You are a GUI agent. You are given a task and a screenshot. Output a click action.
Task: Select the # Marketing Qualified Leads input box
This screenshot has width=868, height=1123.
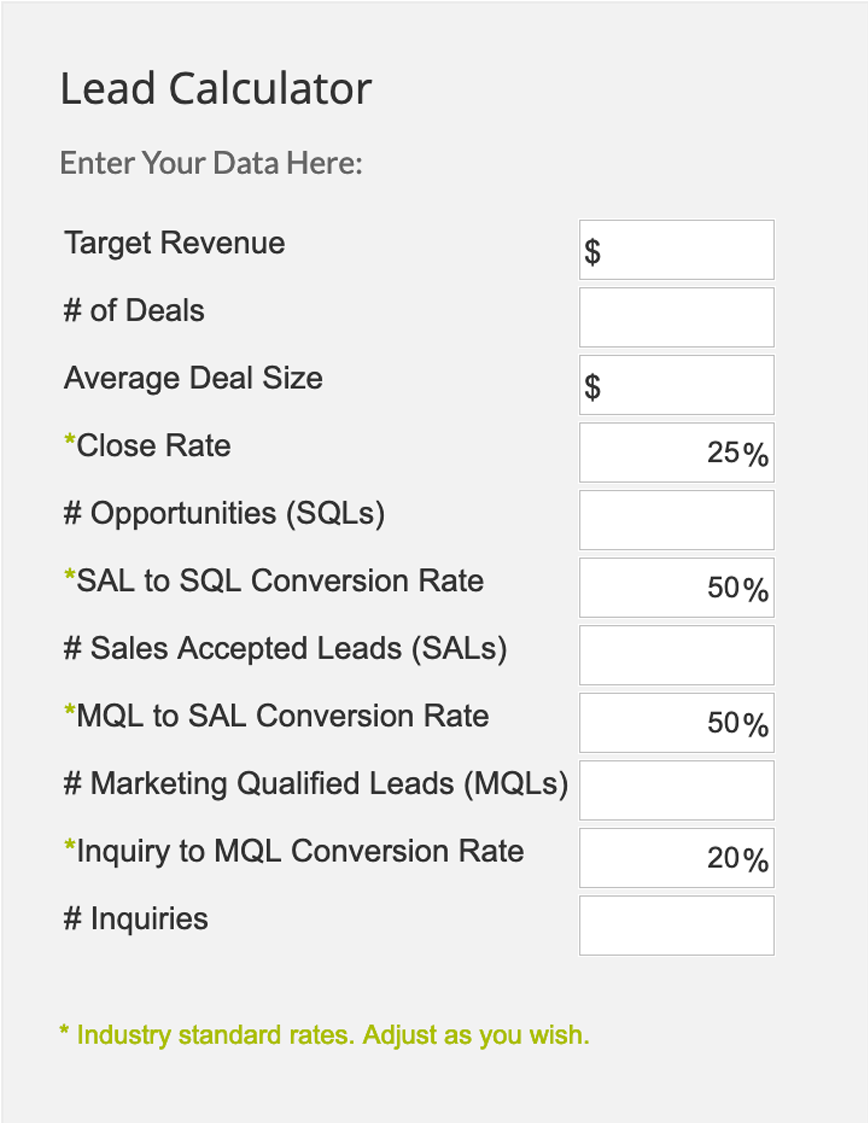click(676, 790)
